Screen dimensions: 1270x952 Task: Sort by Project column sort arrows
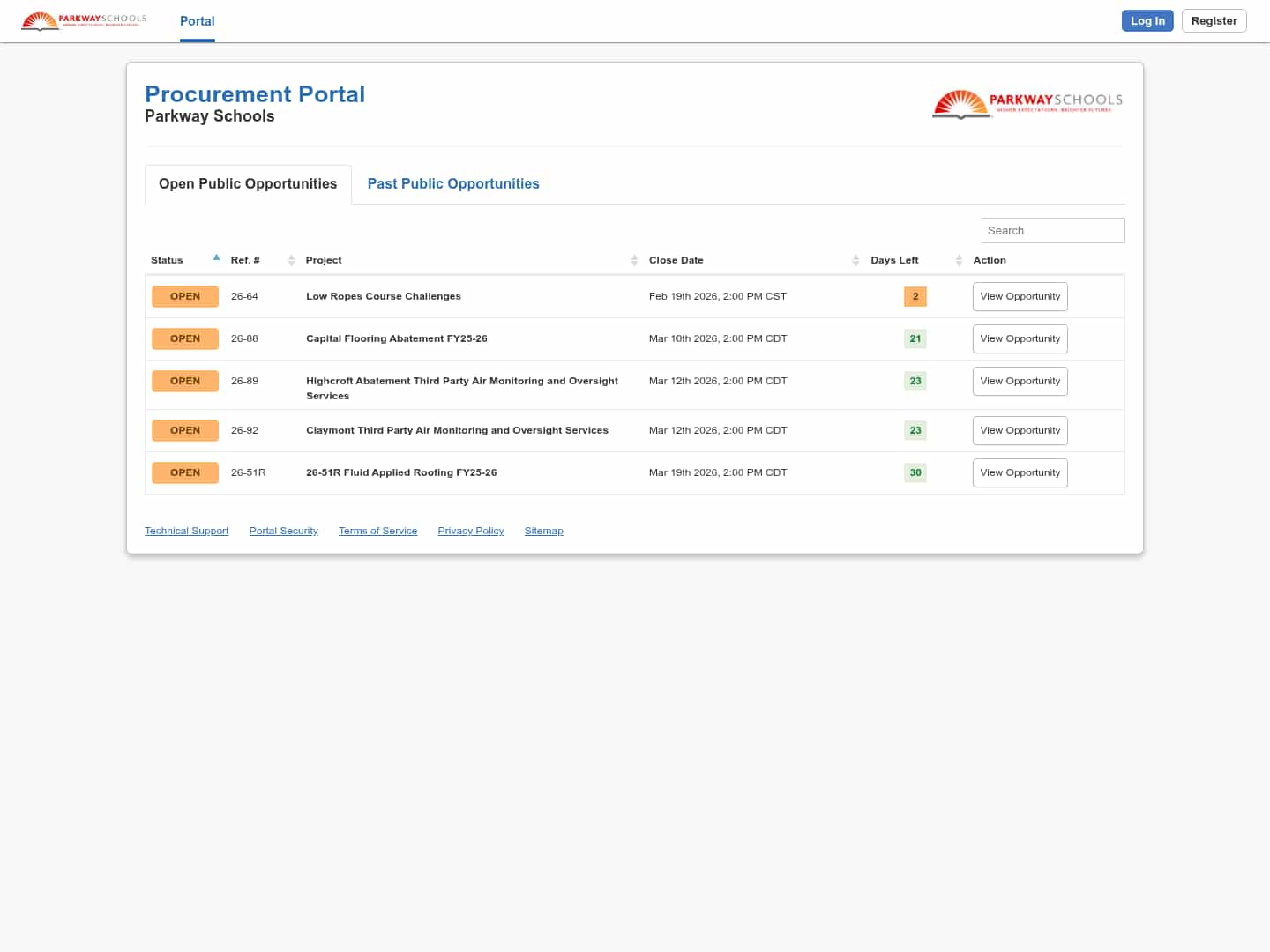coord(634,260)
